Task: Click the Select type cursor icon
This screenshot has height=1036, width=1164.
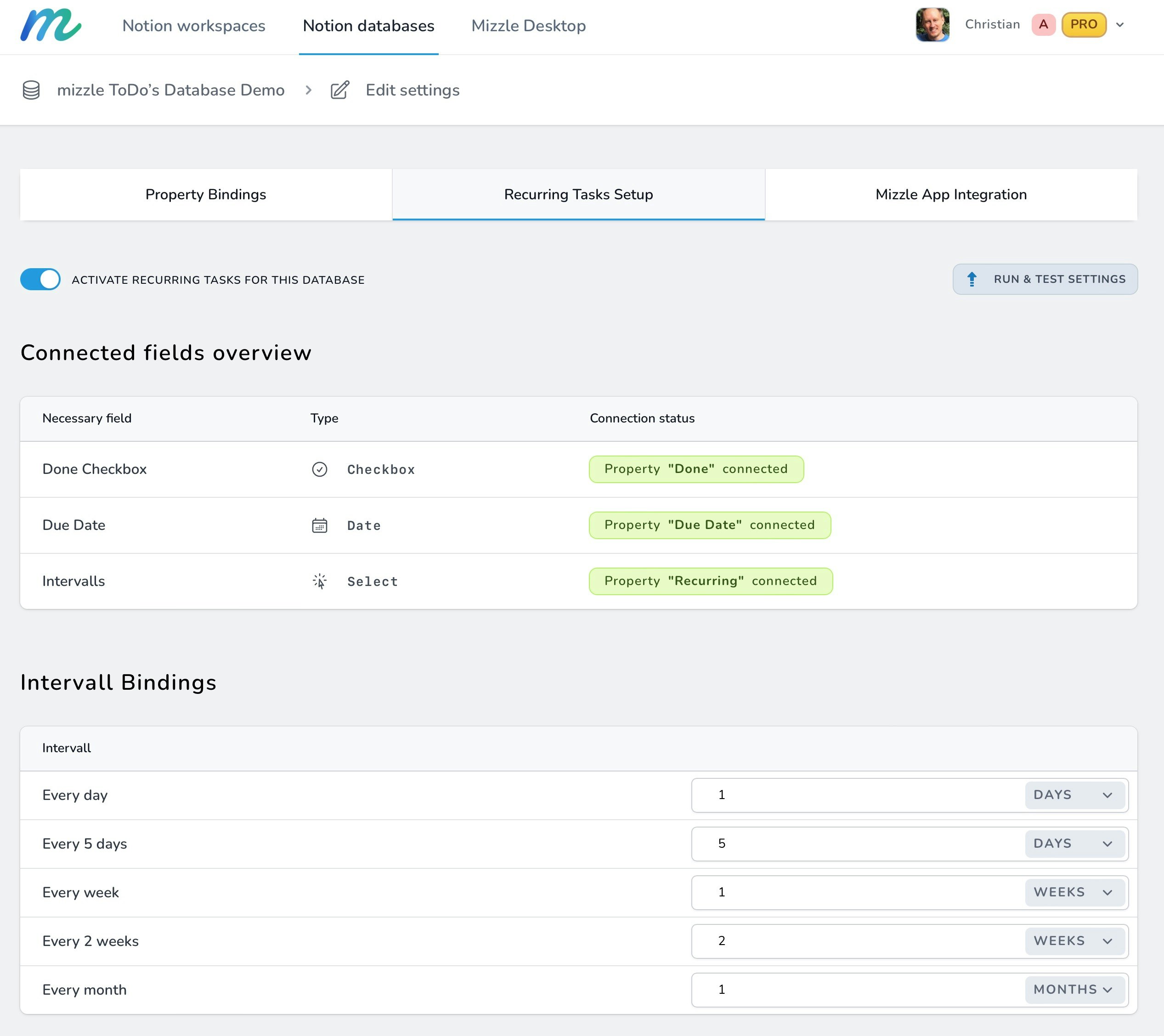Action: (x=319, y=581)
